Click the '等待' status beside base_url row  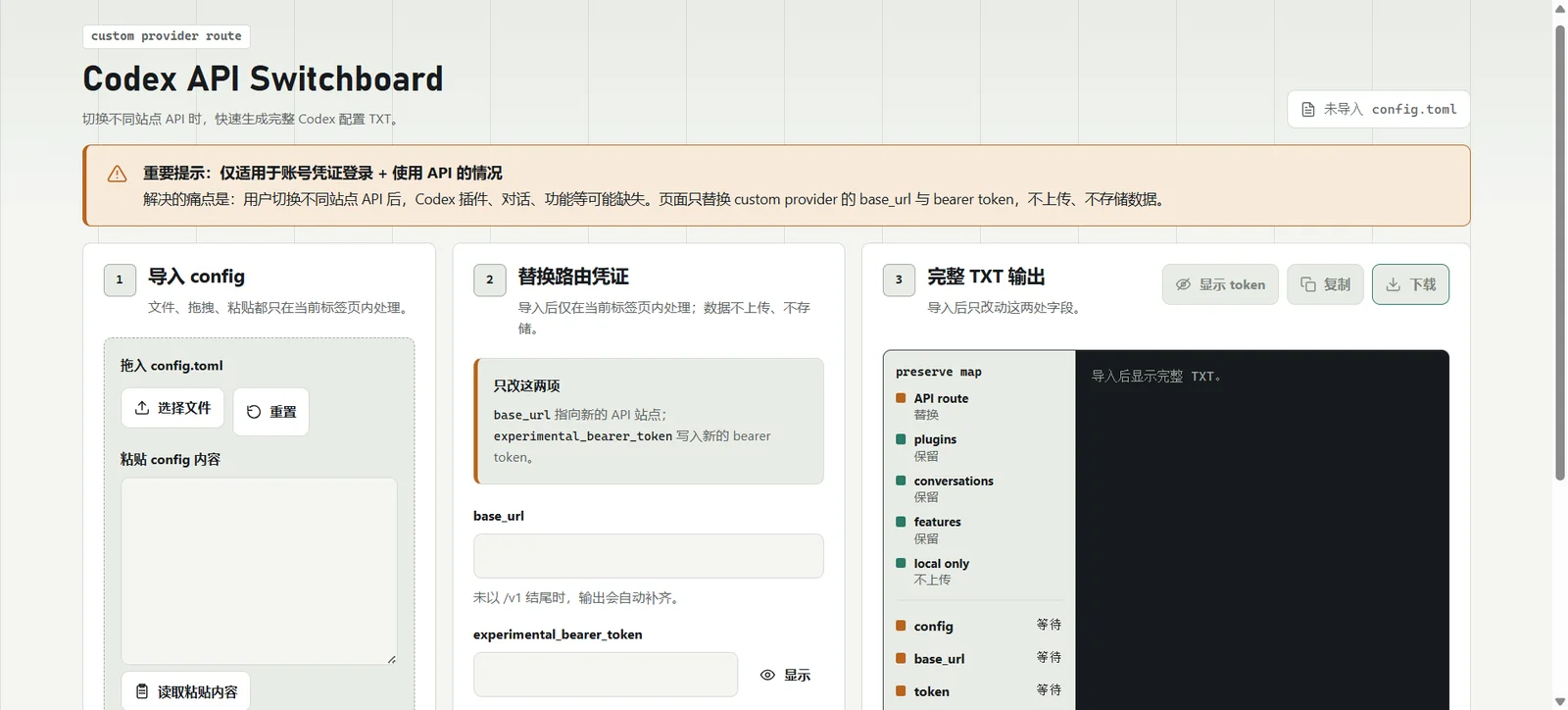tap(1050, 657)
